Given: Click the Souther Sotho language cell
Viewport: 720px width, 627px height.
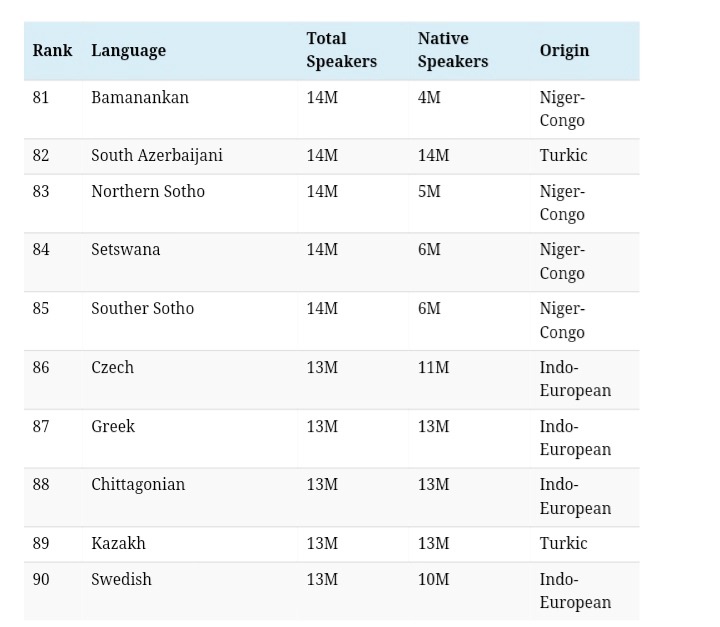Looking at the screenshot, I should (x=143, y=309).
